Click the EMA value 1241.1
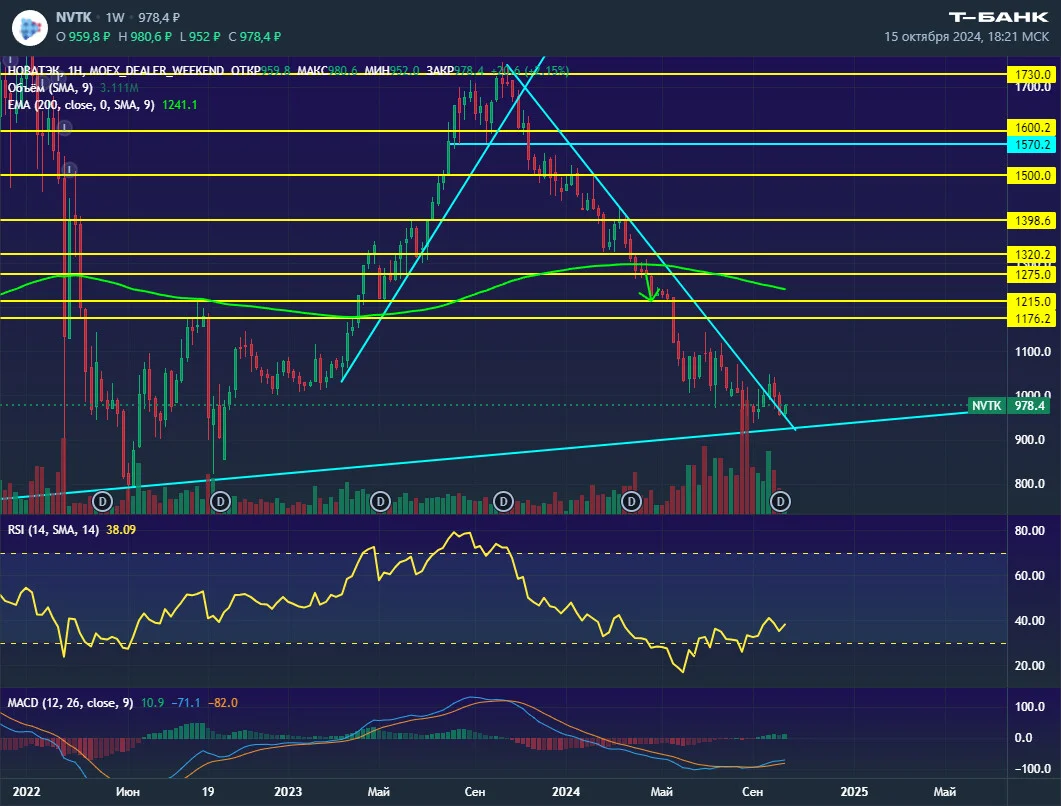The image size is (1061, 806). pyautogui.click(x=180, y=105)
